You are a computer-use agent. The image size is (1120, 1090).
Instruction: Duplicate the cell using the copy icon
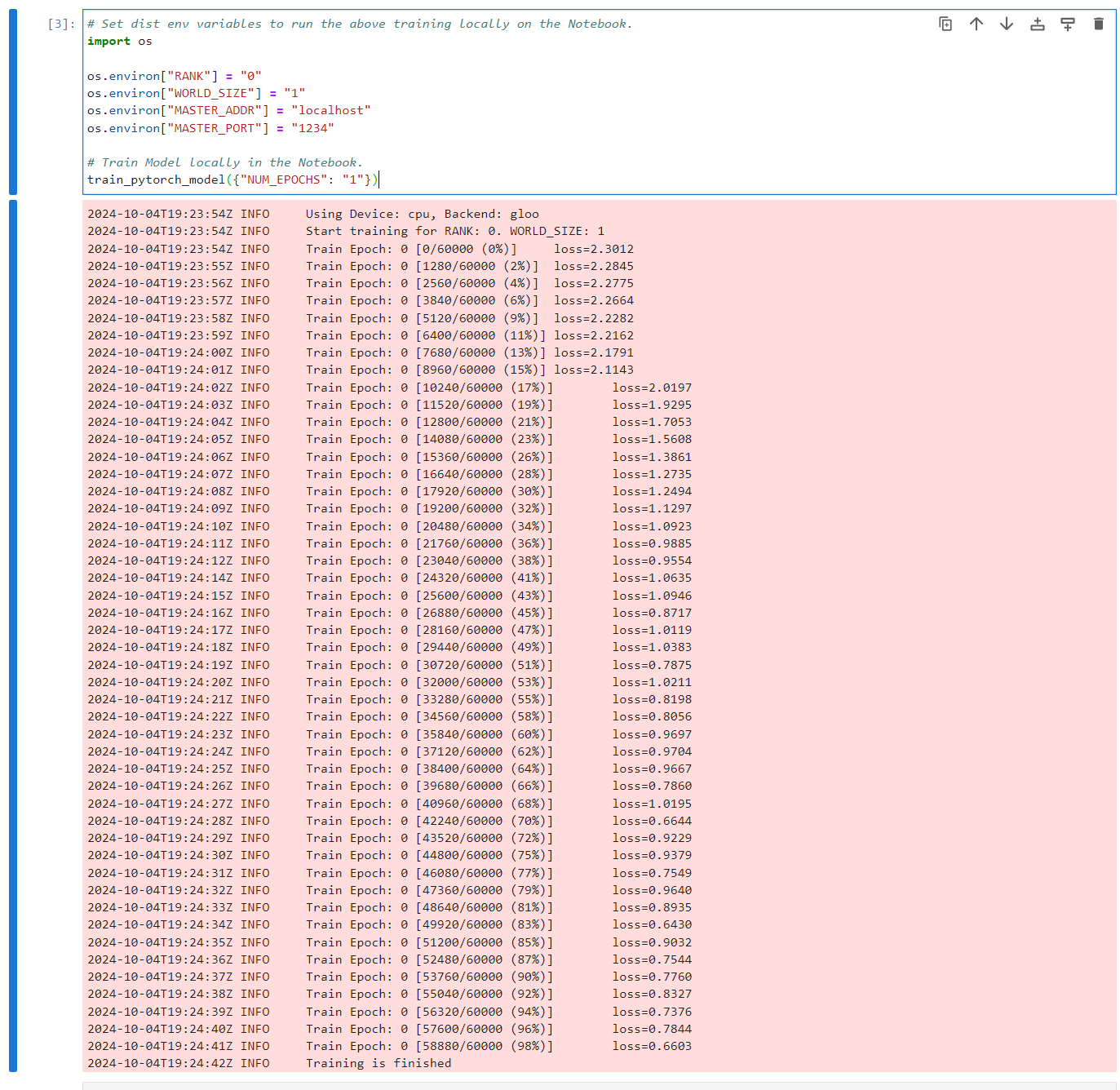945,24
